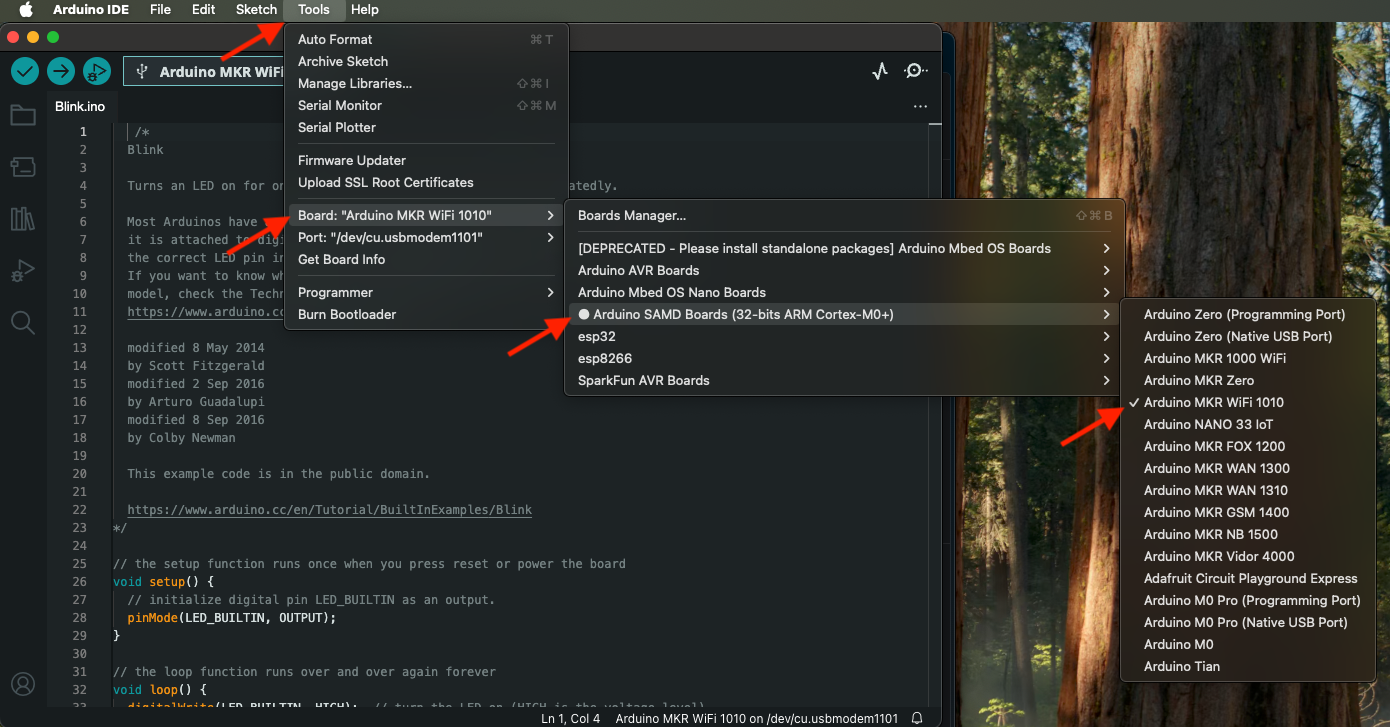Expand deprecated Arduino Mbed OS Boards submenu

[843, 248]
